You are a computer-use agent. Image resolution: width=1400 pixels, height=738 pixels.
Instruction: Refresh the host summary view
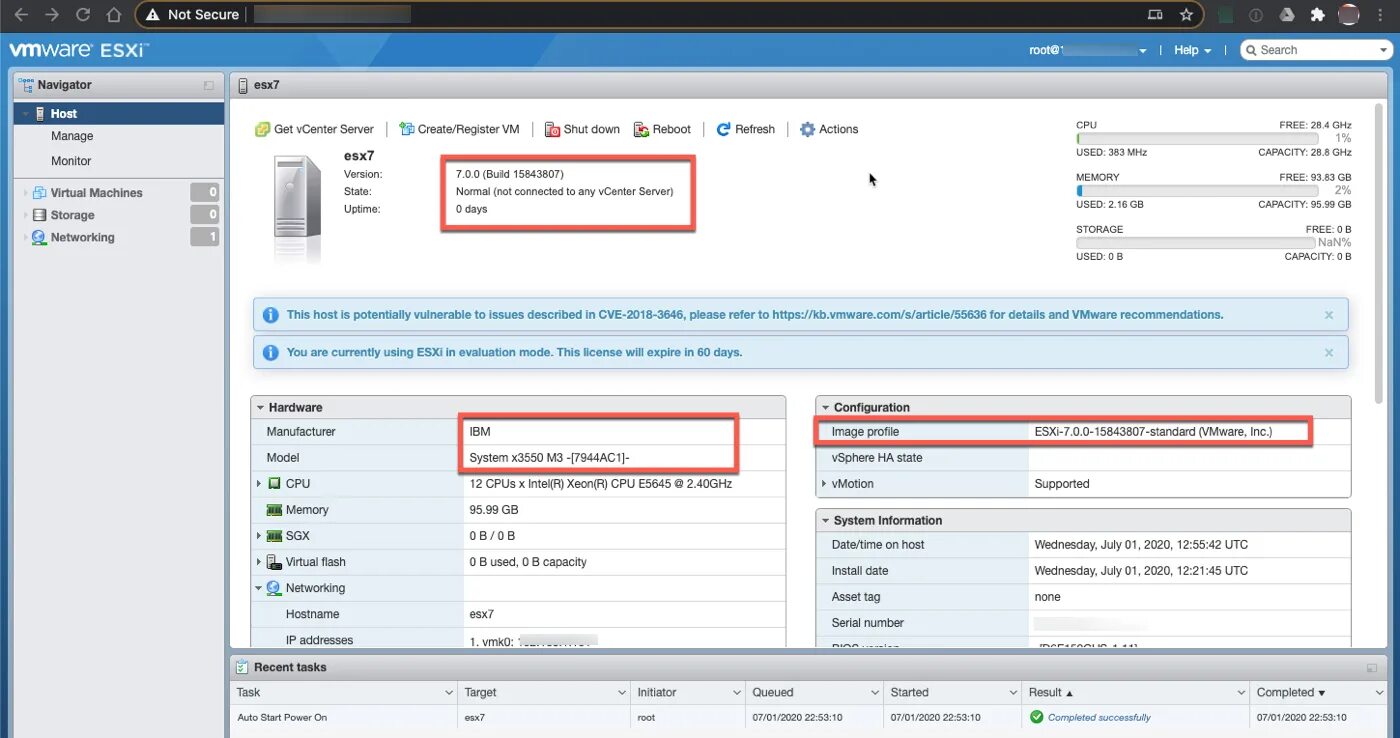pos(745,129)
